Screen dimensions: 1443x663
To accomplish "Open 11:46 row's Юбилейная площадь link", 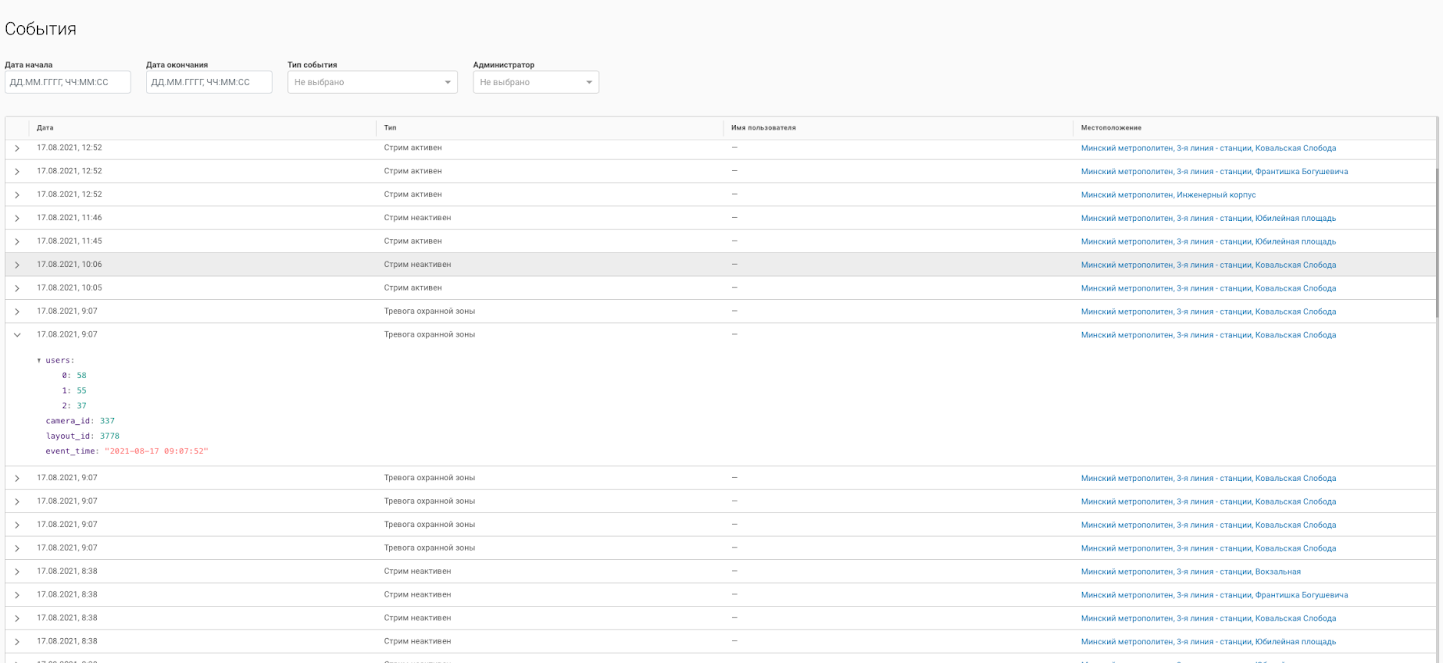I will click(1208, 218).
